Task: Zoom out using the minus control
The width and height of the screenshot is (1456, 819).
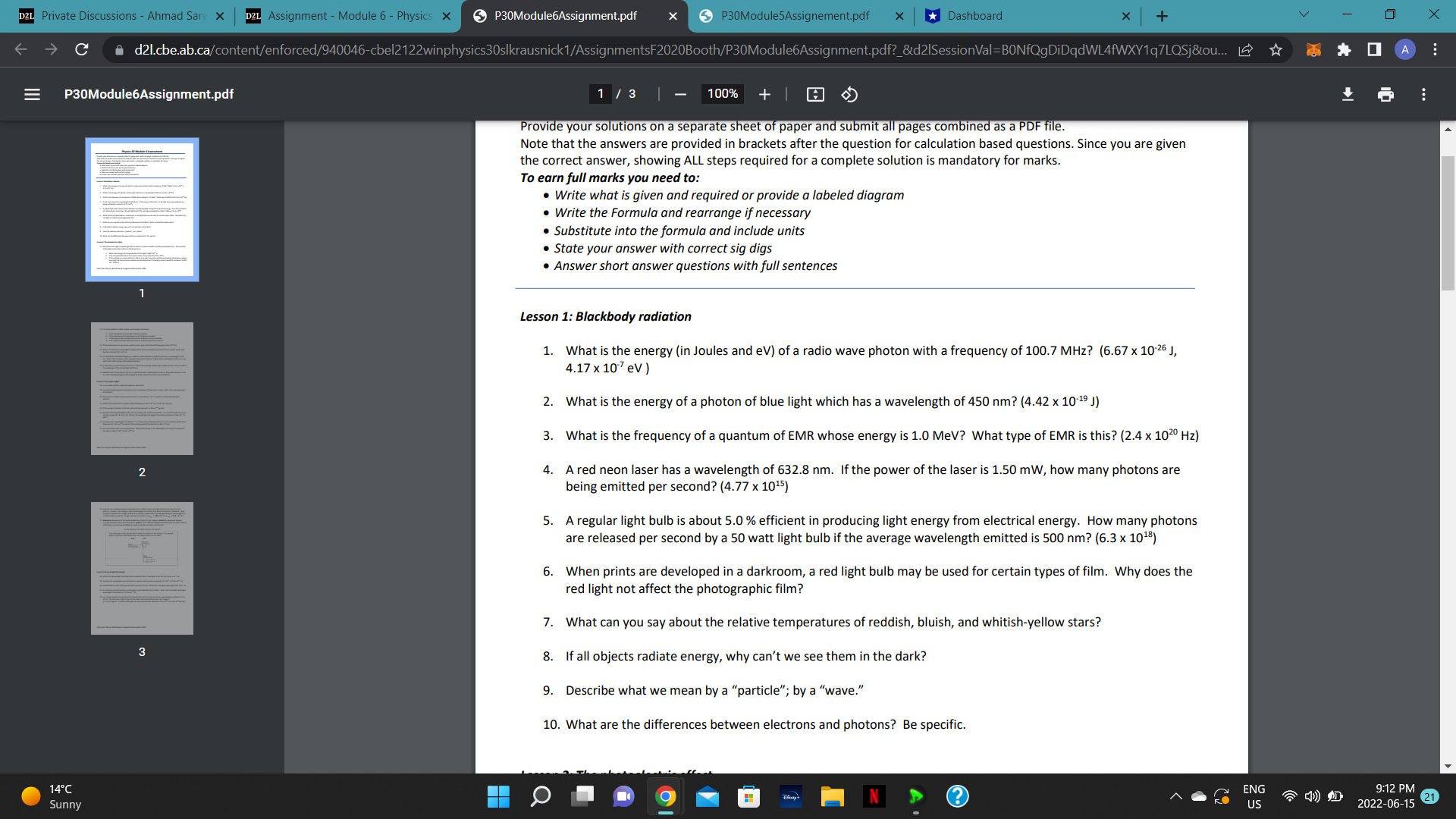Action: [679, 94]
